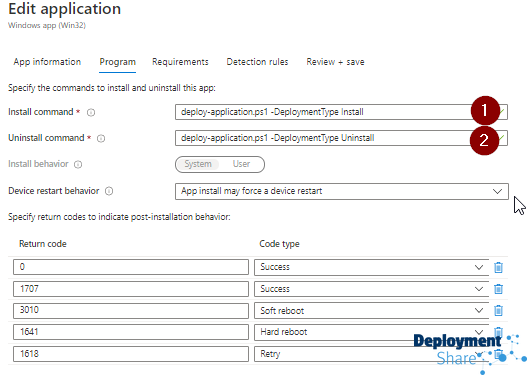Click the Uninstall command text field
The width and height of the screenshot is (527, 375).
[341, 138]
